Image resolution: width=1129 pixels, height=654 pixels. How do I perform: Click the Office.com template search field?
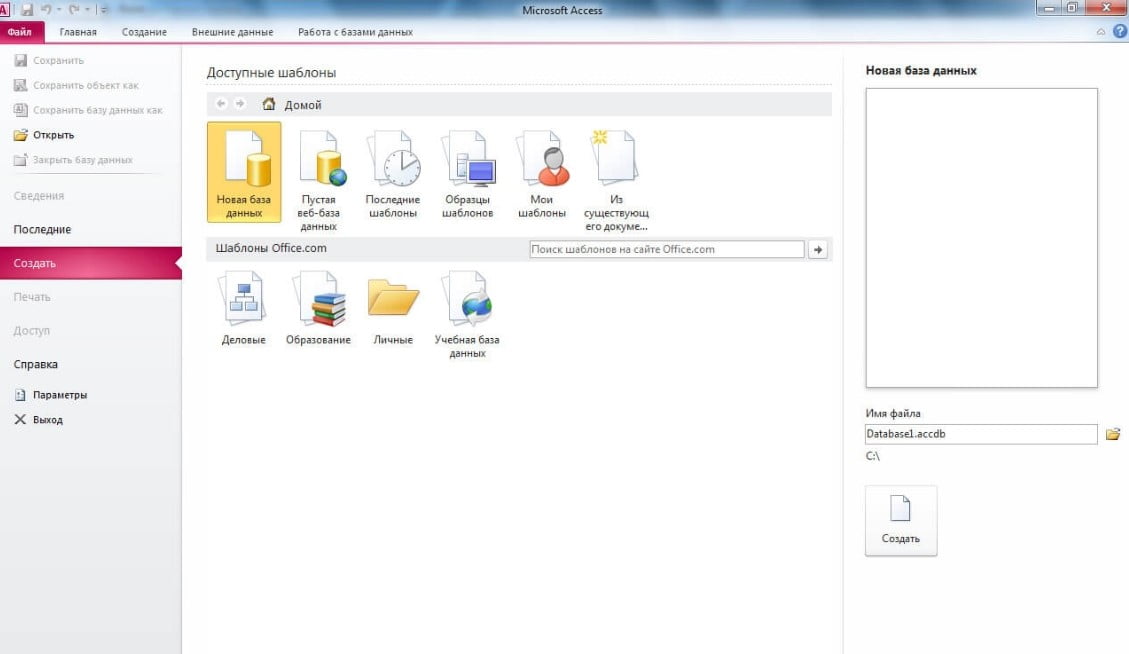tap(667, 249)
